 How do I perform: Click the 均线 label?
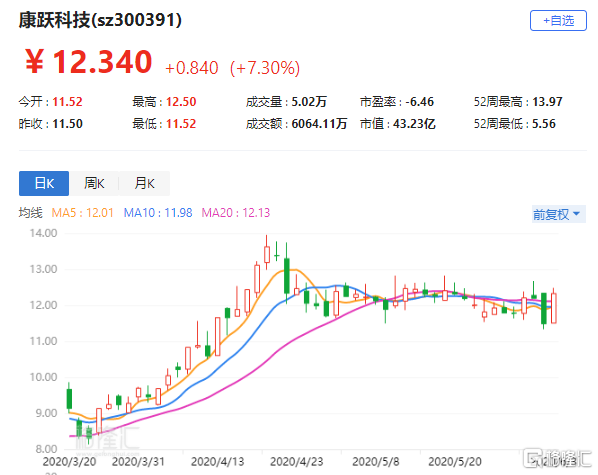pyautogui.click(x=31, y=213)
